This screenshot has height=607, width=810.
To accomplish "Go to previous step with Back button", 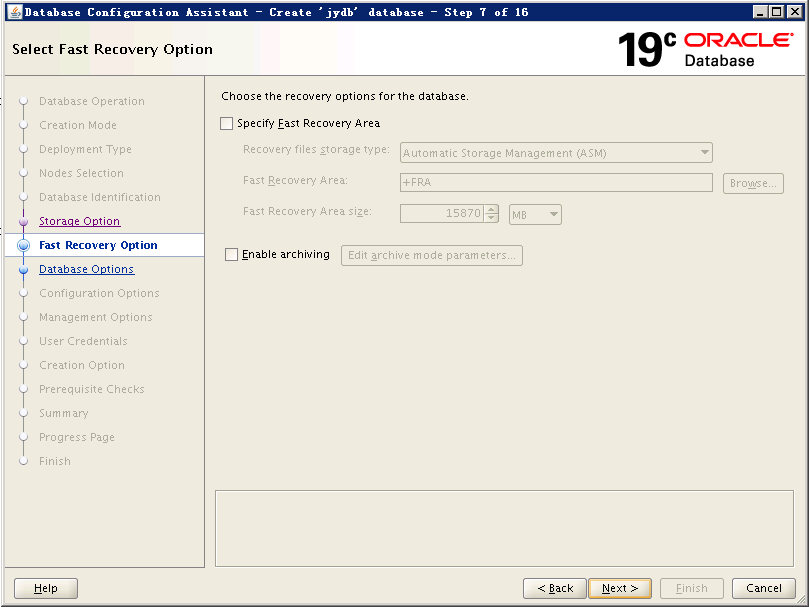I will 555,588.
